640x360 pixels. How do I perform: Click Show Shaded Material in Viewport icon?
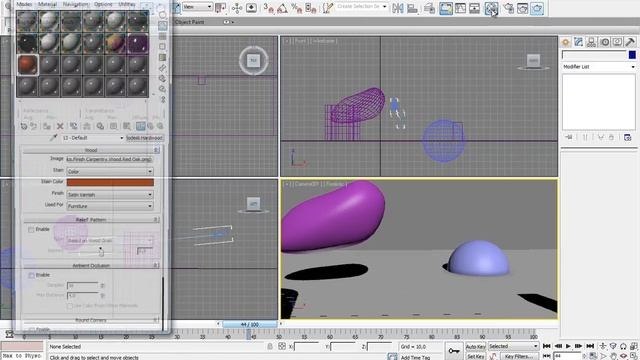click(140, 127)
